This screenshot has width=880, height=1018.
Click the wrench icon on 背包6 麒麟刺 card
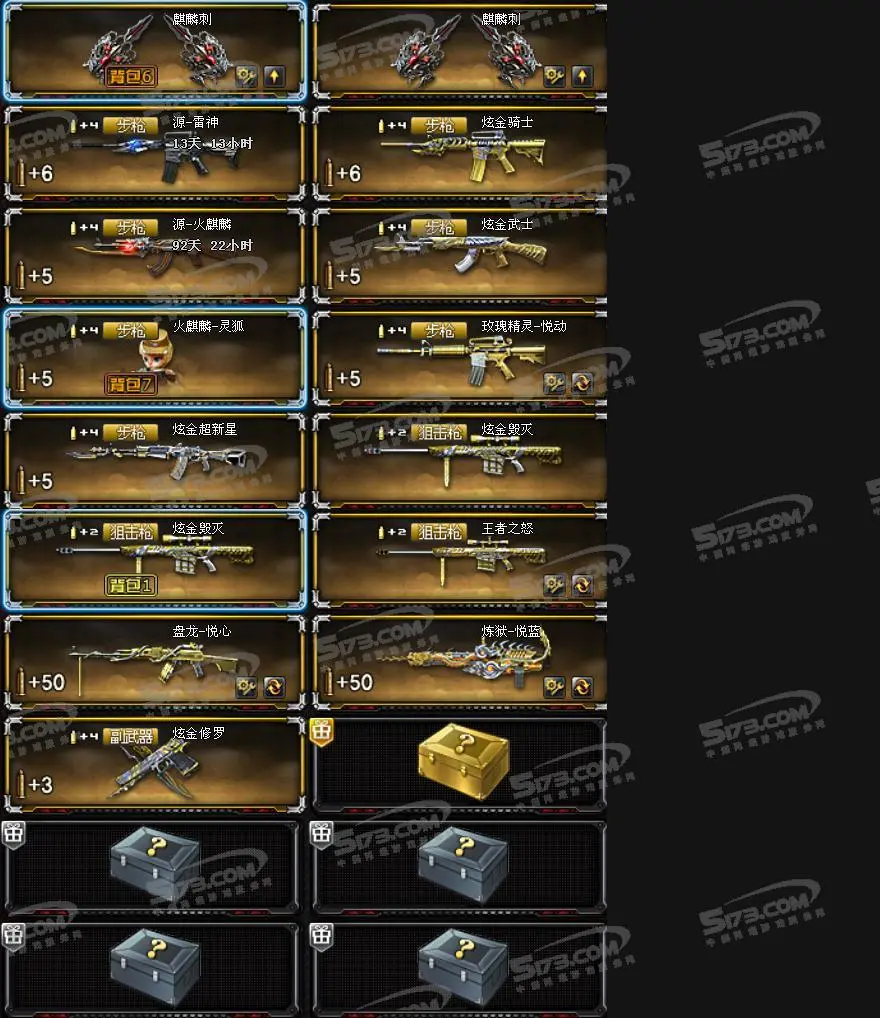coord(246,76)
